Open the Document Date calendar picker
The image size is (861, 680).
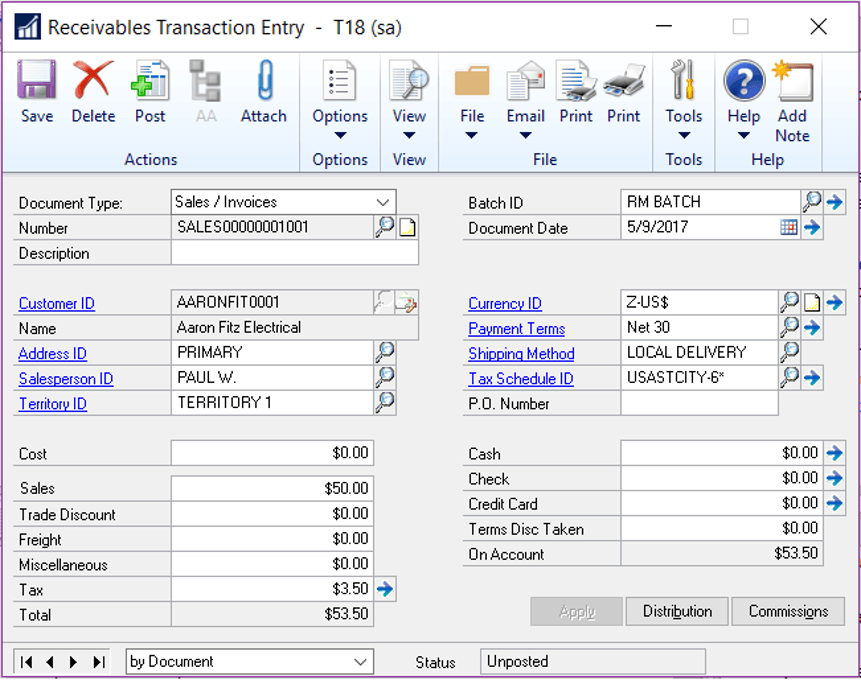click(789, 228)
